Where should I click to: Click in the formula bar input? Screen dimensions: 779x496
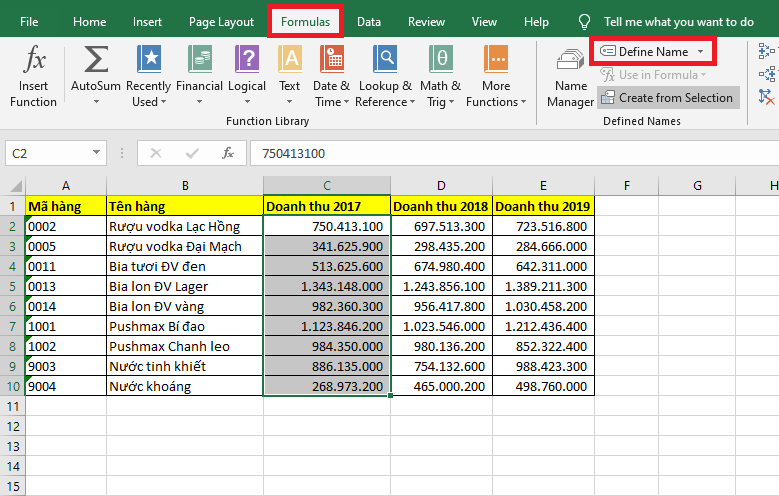coord(500,154)
